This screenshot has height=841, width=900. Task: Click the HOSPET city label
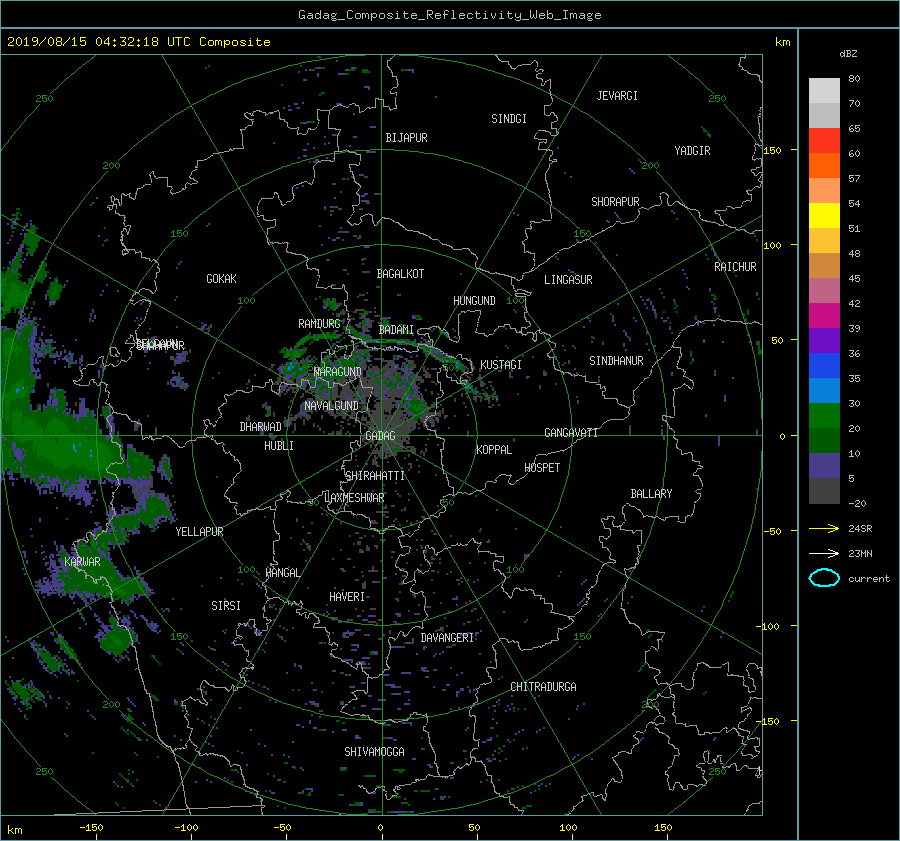pyautogui.click(x=542, y=468)
